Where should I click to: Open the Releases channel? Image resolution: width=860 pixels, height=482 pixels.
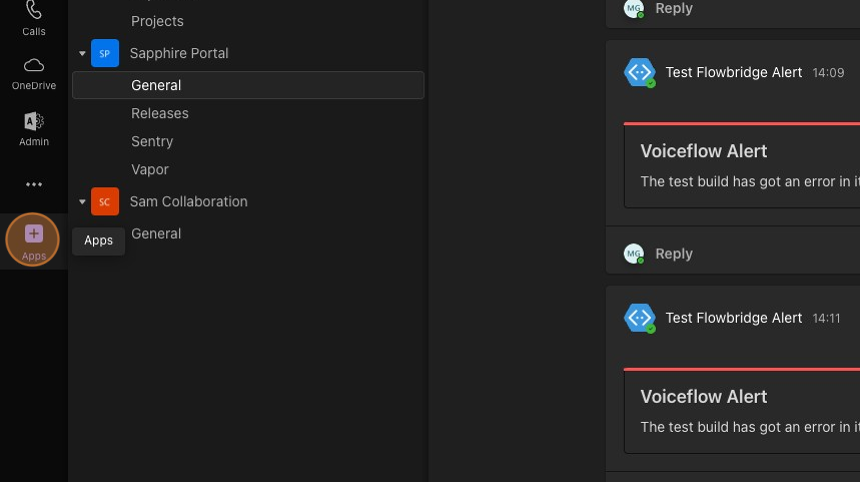coord(160,113)
